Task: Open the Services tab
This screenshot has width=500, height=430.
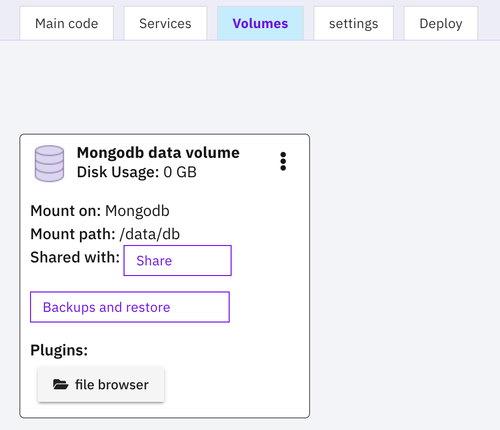Action: pyautogui.click(x=165, y=24)
